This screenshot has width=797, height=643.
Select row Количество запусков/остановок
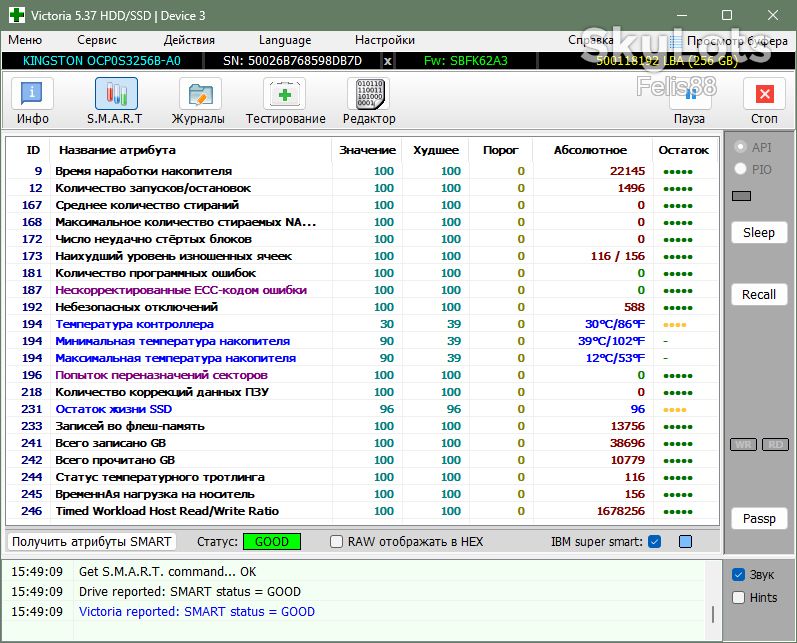(x=362, y=188)
